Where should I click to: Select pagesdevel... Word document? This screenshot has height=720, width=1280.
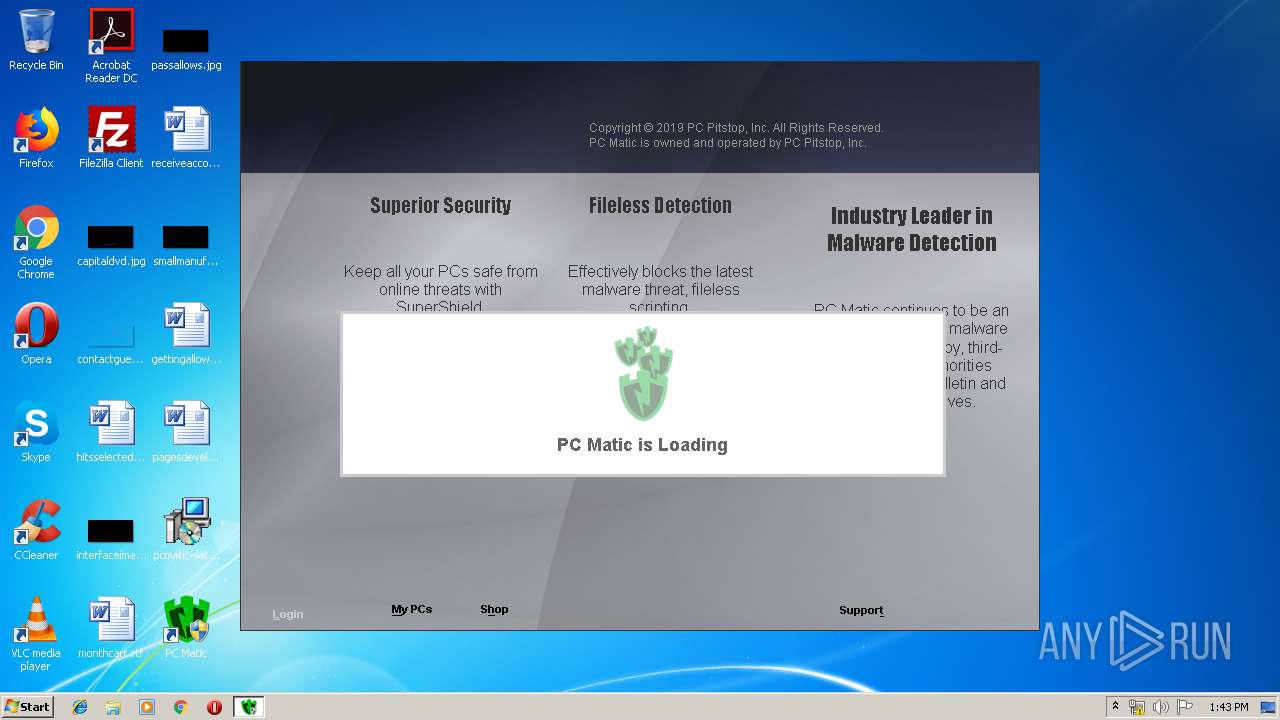pos(186,432)
